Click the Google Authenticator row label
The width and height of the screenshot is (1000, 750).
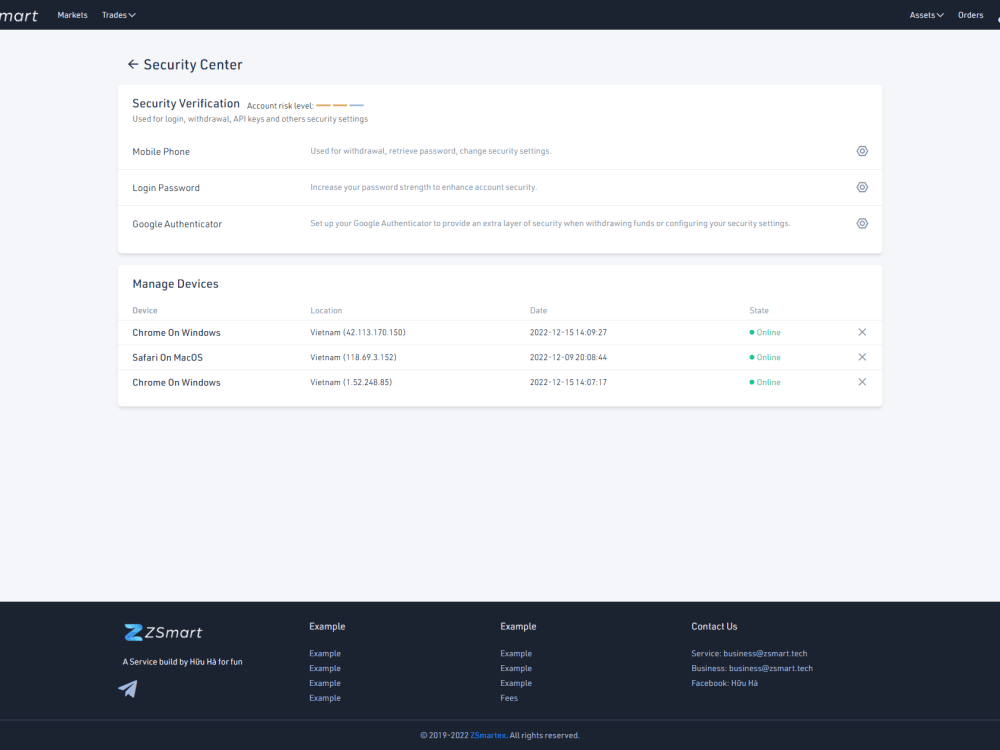(x=177, y=224)
